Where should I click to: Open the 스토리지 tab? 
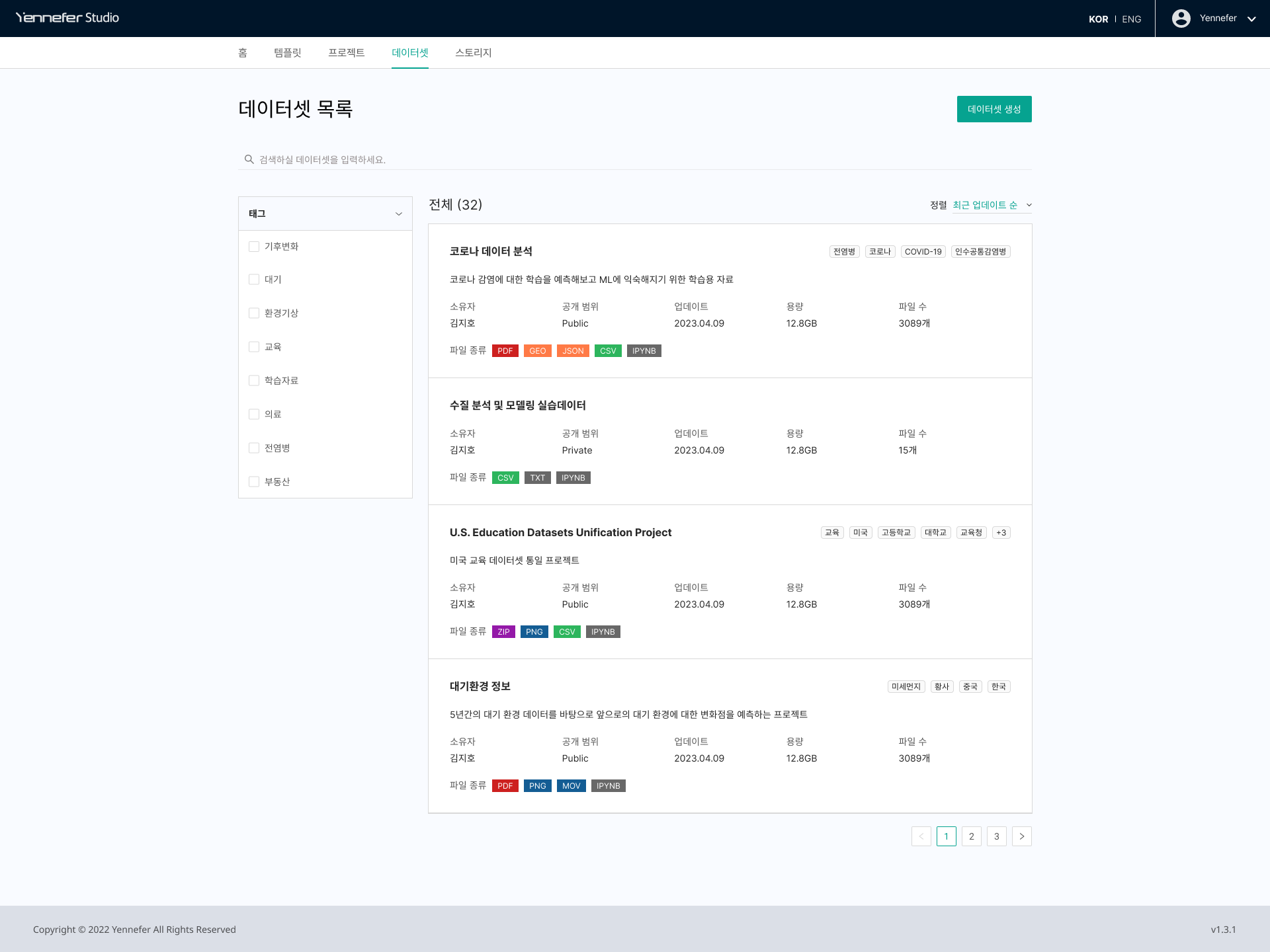473,53
